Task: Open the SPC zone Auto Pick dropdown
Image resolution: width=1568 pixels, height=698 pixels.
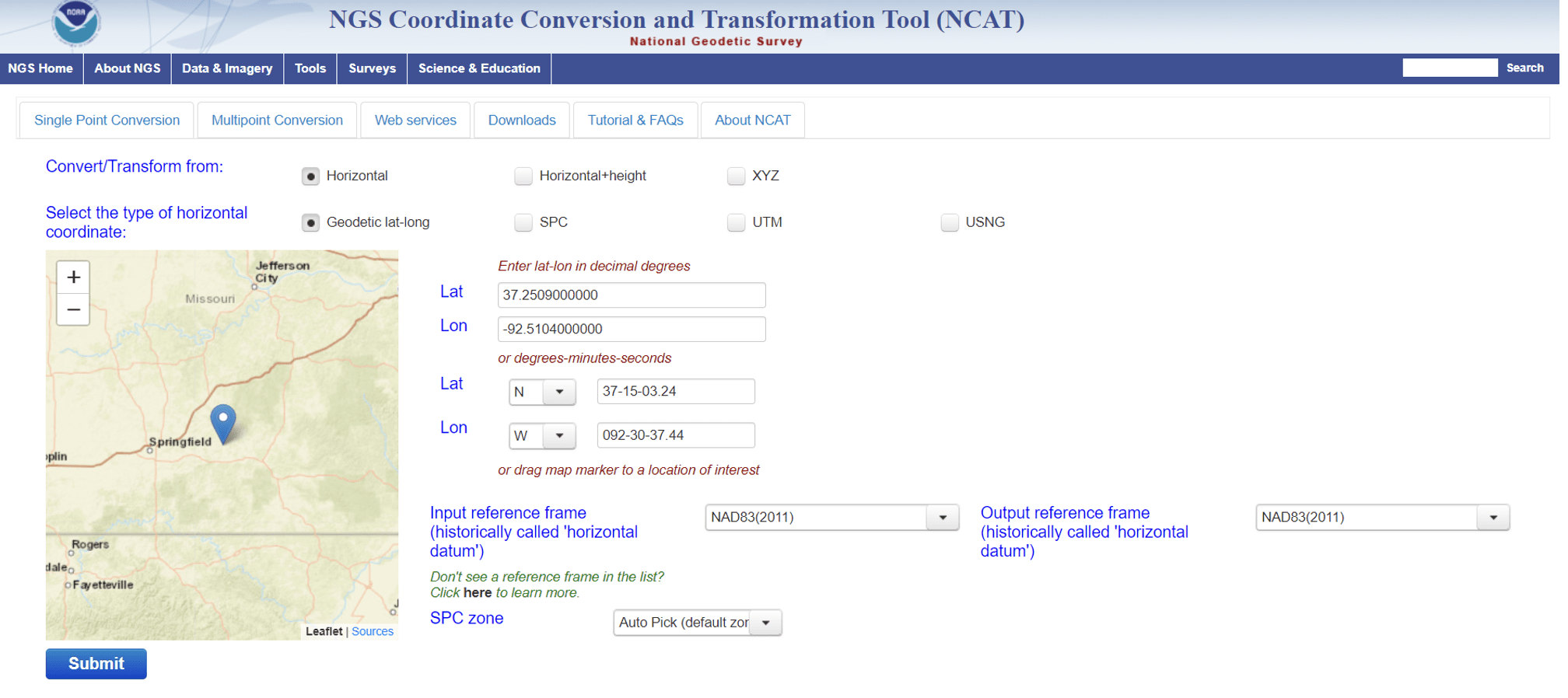Action: pyautogui.click(x=697, y=623)
